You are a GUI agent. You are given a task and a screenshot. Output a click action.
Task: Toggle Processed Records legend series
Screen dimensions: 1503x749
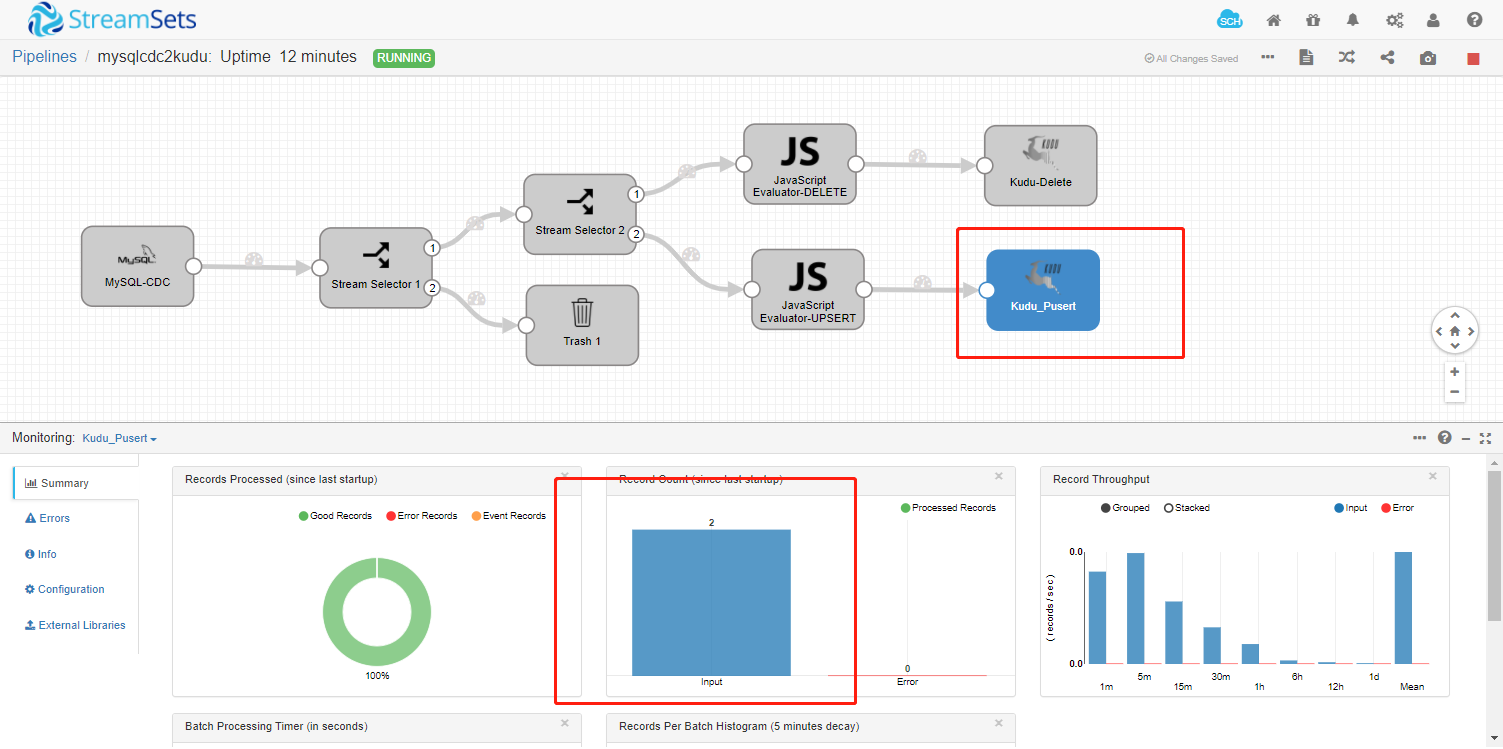pos(948,508)
